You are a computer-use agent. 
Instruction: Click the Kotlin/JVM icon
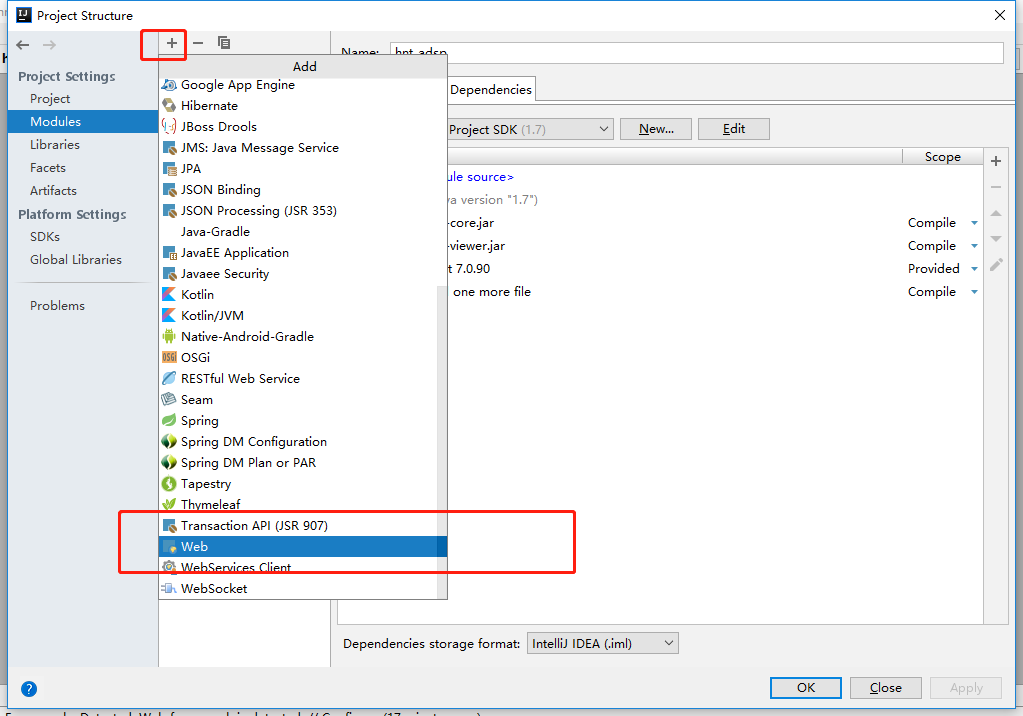pos(169,315)
